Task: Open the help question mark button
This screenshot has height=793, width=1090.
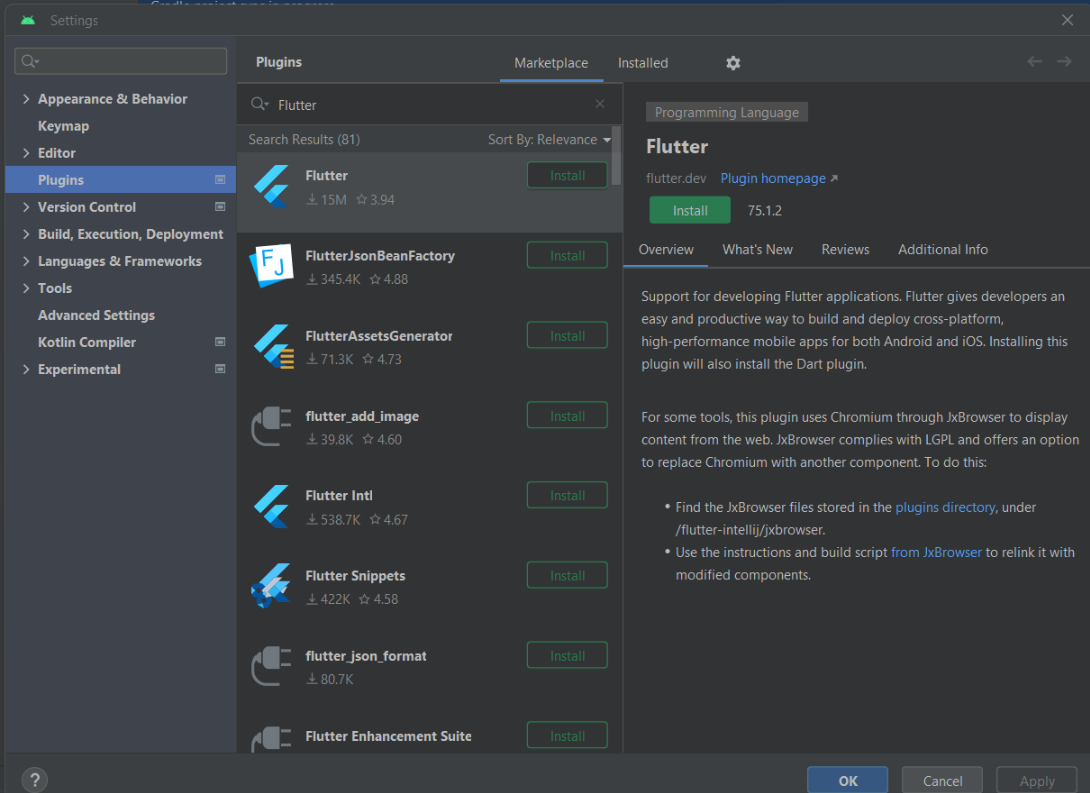Action: [x=35, y=779]
